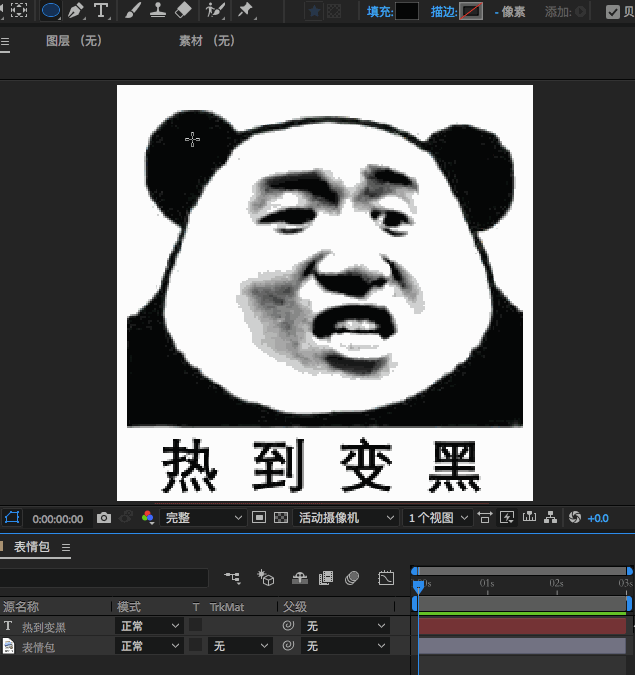This screenshot has height=675, width=635.
Task: Toggle the region of interest frame button
Action: click(259, 517)
